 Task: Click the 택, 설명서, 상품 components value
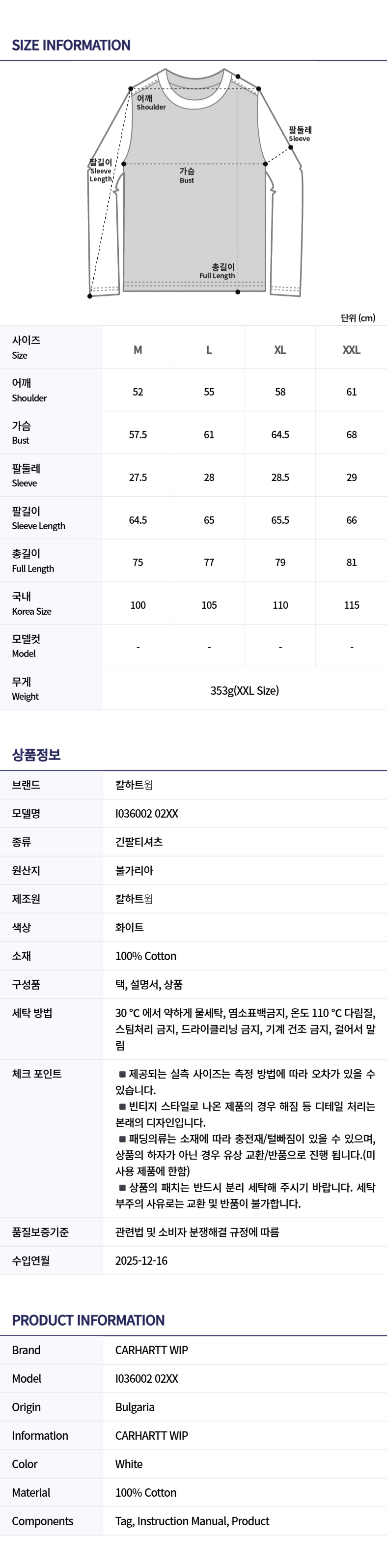click(x=149, y=984)
